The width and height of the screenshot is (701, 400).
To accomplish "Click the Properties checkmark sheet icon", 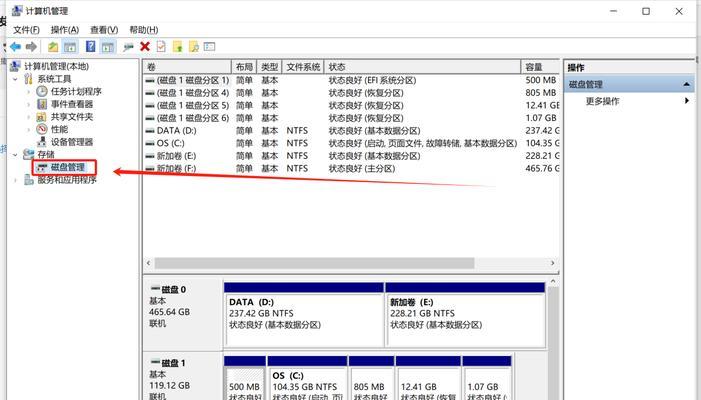I will [x=161, y=46].
